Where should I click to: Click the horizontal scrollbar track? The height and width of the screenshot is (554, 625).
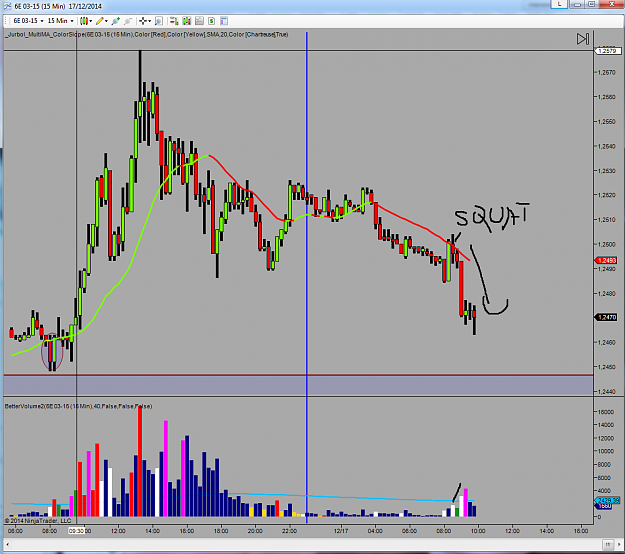click(x=307, y=544)
